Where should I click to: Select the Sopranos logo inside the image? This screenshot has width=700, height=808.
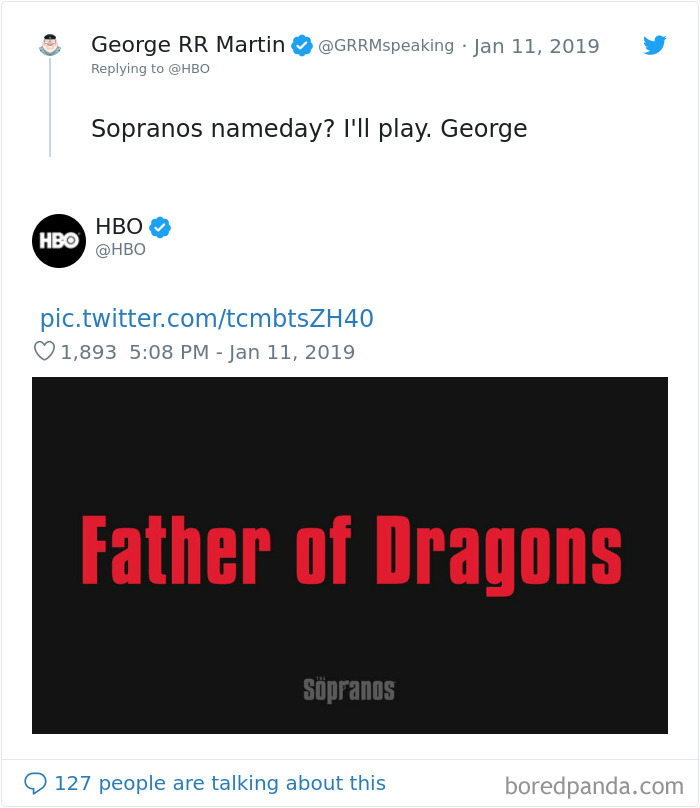pyautogui.click(x=350, y=688)
